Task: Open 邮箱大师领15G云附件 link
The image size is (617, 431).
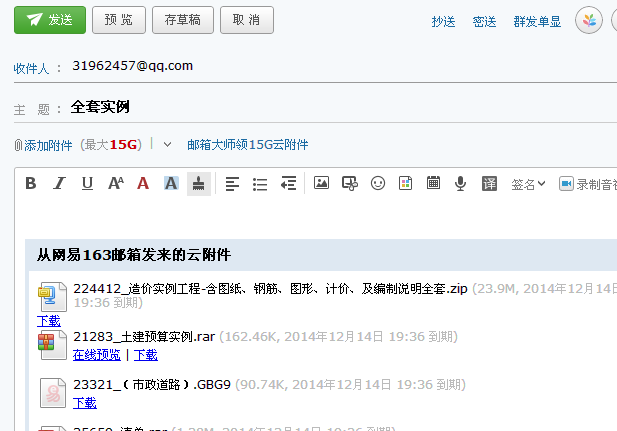Action: point(248,145)
